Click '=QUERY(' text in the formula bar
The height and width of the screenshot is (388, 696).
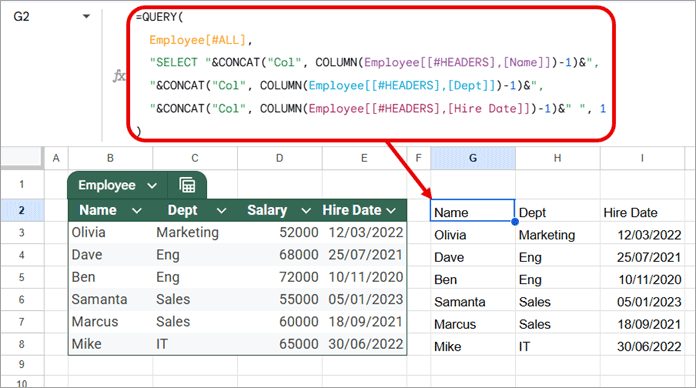[159, 17]
